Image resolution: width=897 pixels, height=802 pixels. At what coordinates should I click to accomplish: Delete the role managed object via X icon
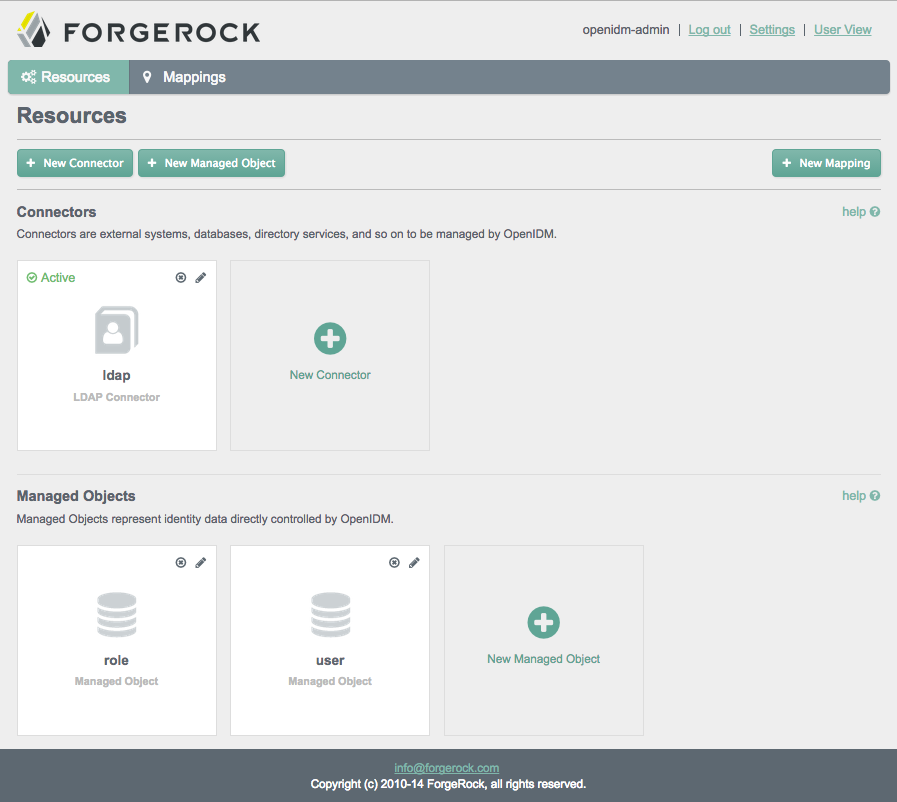pos(181,562)
